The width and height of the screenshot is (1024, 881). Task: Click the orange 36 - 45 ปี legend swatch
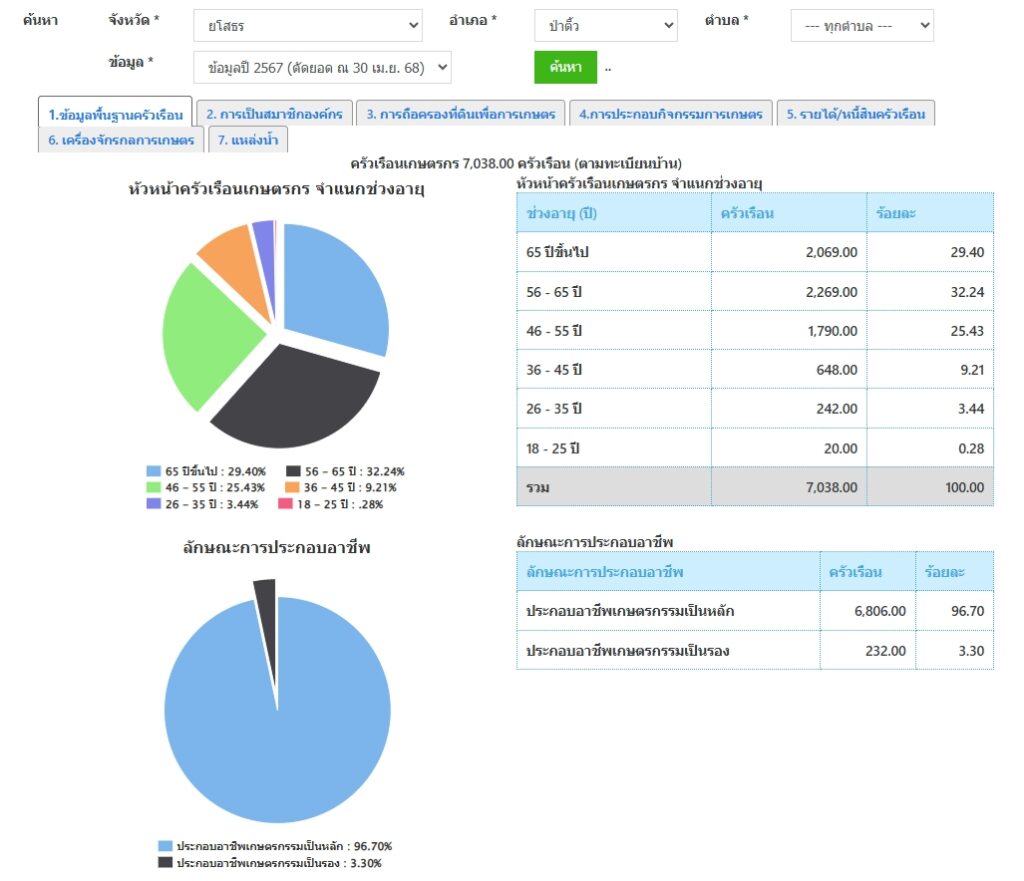[x=293, y=487]
